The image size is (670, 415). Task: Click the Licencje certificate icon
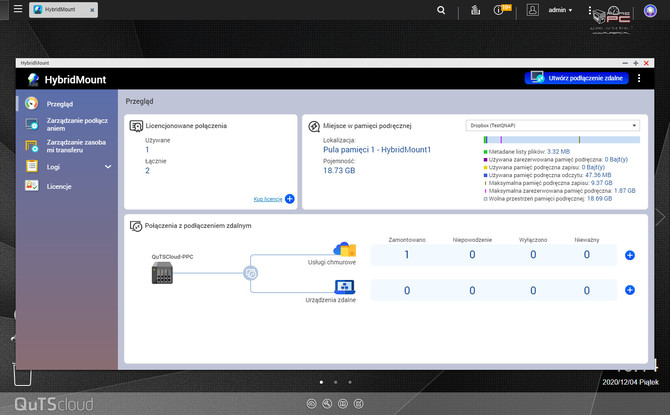[32, 185]
